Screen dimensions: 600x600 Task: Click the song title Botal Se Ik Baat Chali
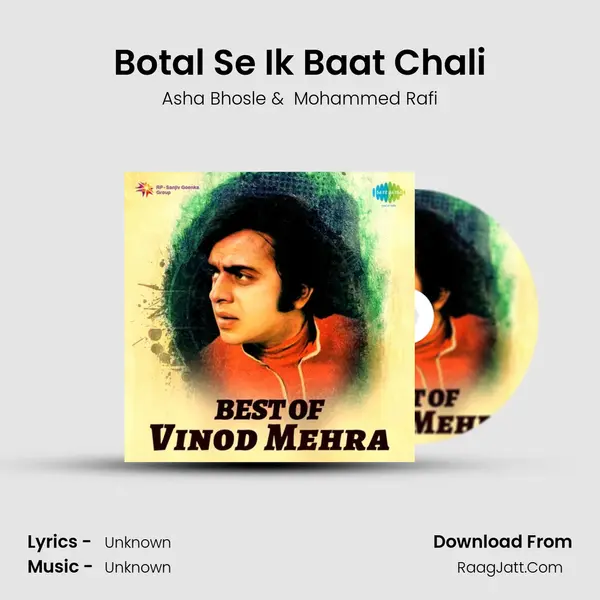[300, 62]
